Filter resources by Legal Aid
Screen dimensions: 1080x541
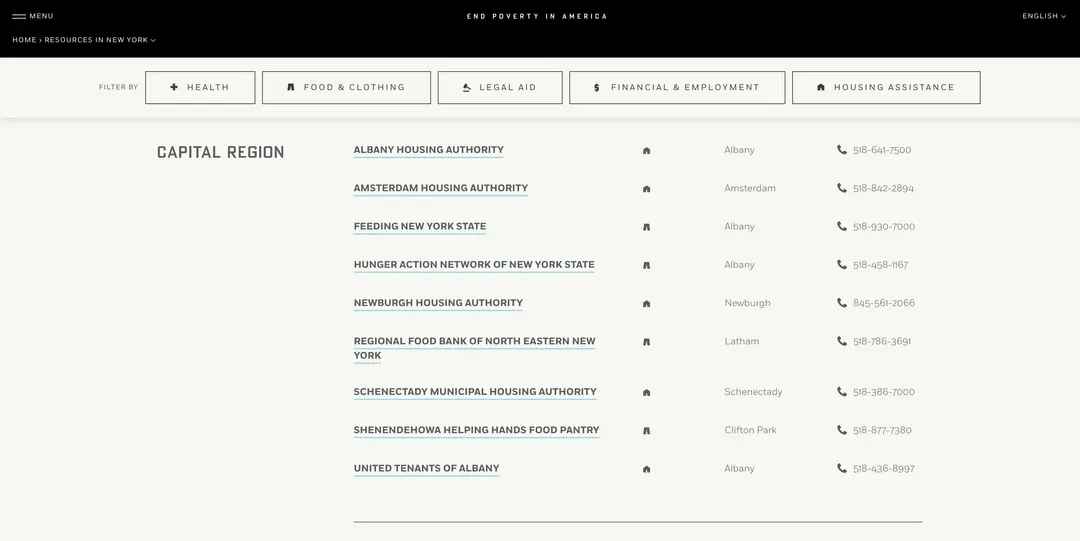[500, 88]
